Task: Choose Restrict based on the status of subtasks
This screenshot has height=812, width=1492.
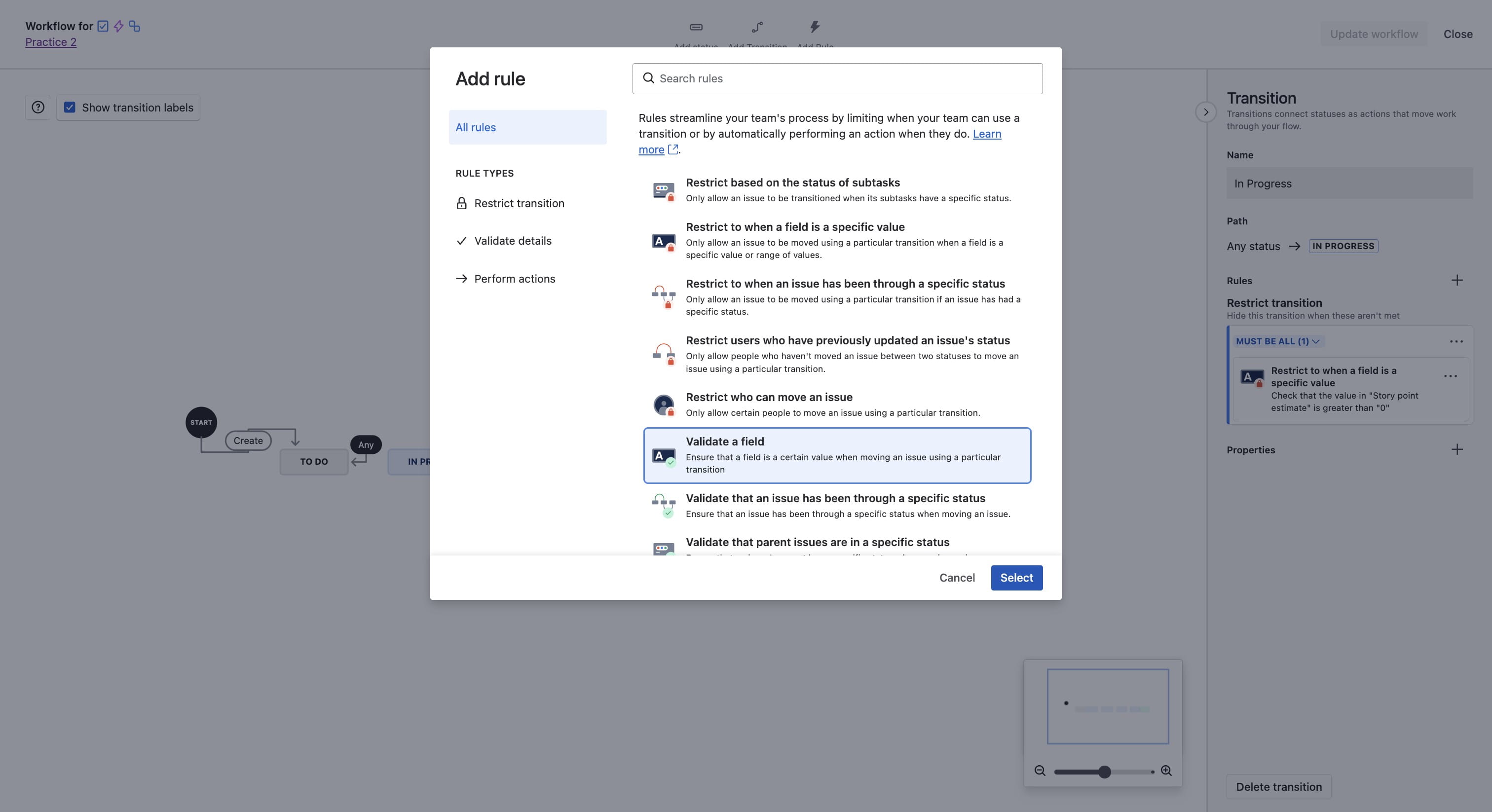Action: click(x=837, y=190)
